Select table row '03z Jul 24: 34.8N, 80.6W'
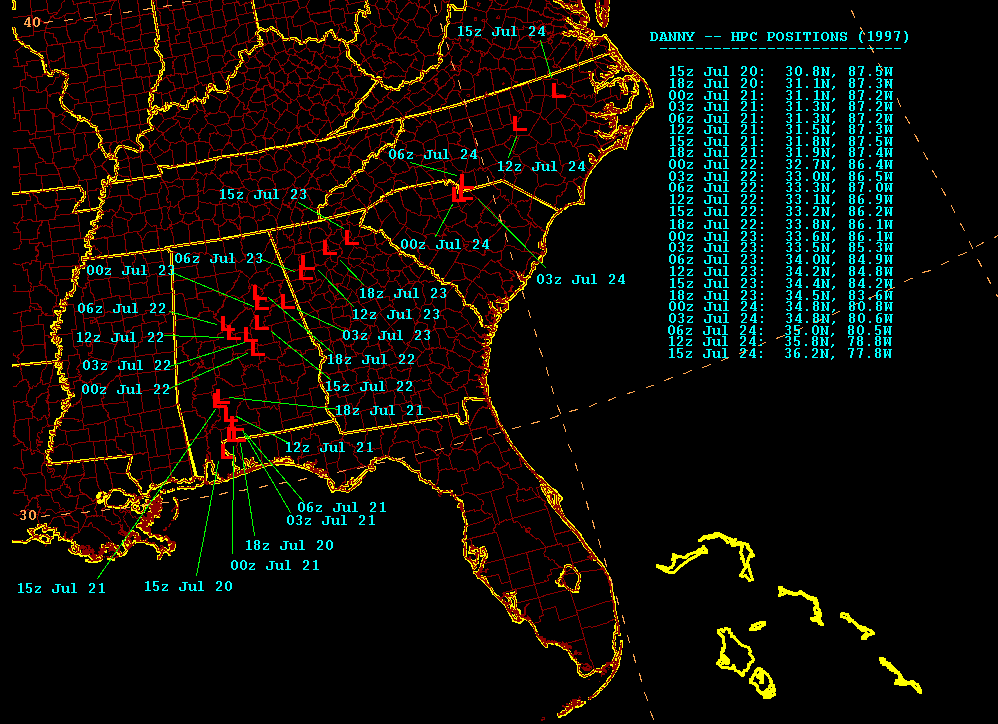 click(x=781, y=318)
